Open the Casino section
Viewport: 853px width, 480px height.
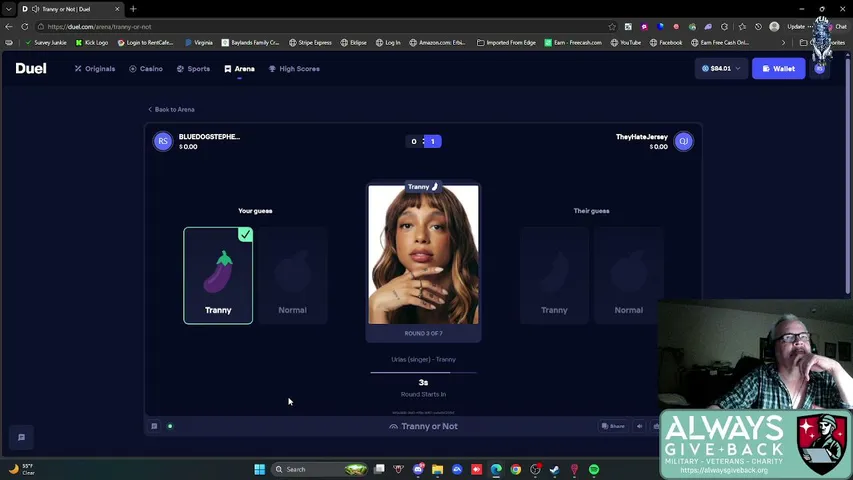pyautogui.click(x=146, y=69)
